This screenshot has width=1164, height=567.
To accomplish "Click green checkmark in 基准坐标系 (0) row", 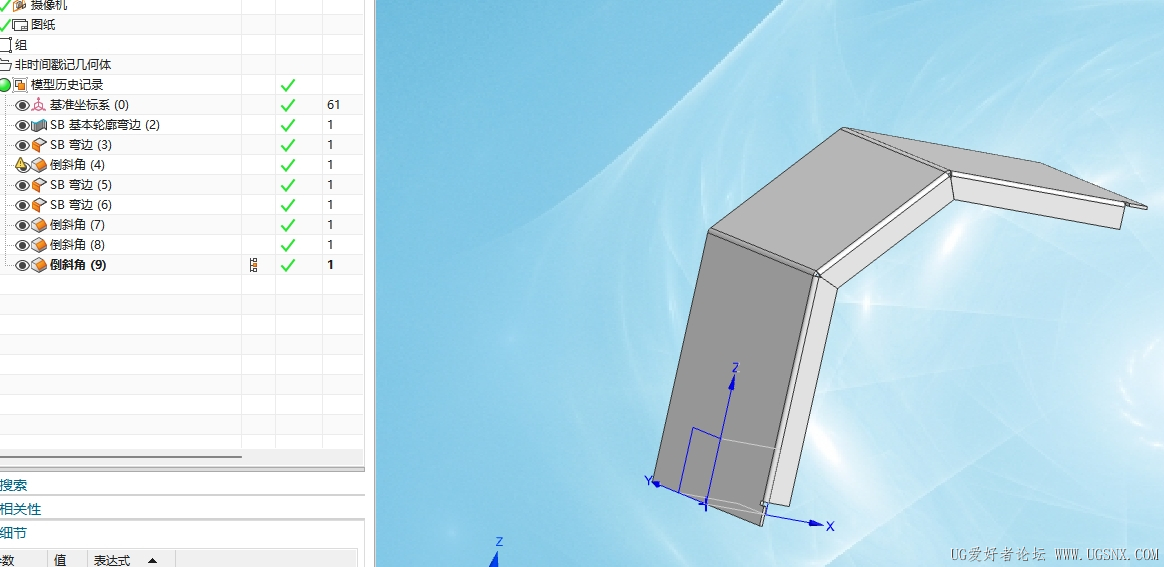I will click(x=288, y=105).
